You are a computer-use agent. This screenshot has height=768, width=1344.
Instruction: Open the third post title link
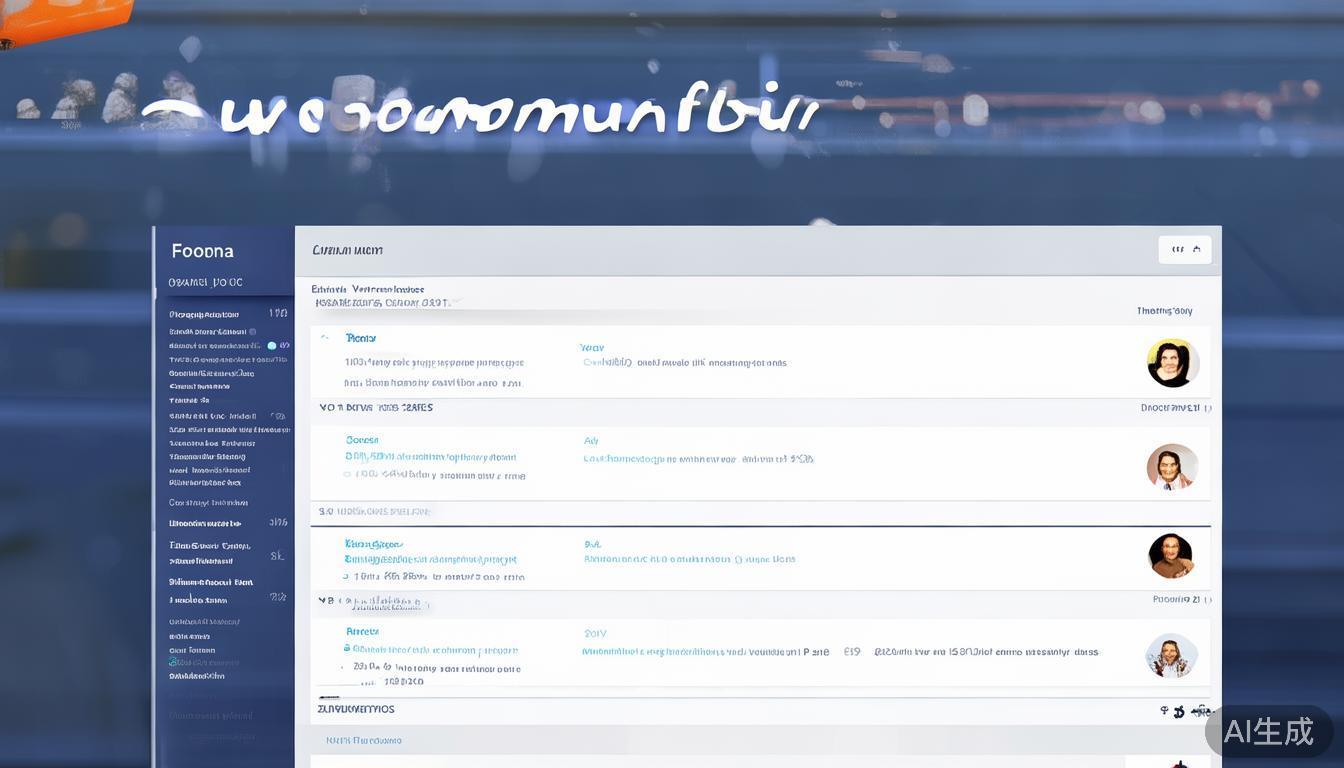point(373,544)
